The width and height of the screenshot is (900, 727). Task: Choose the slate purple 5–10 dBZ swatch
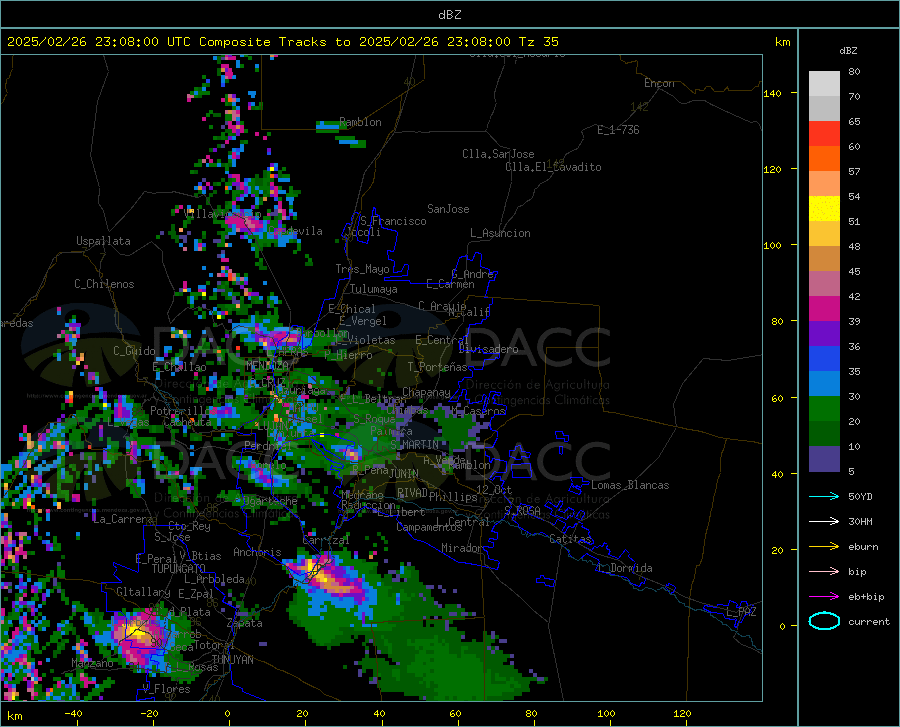pos(824,459)
